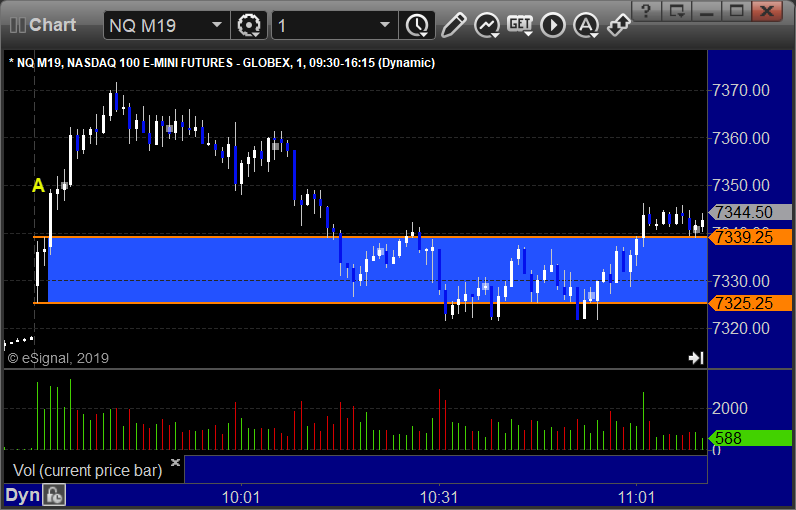Click the 7330.00 price axis label

(741, 281)
